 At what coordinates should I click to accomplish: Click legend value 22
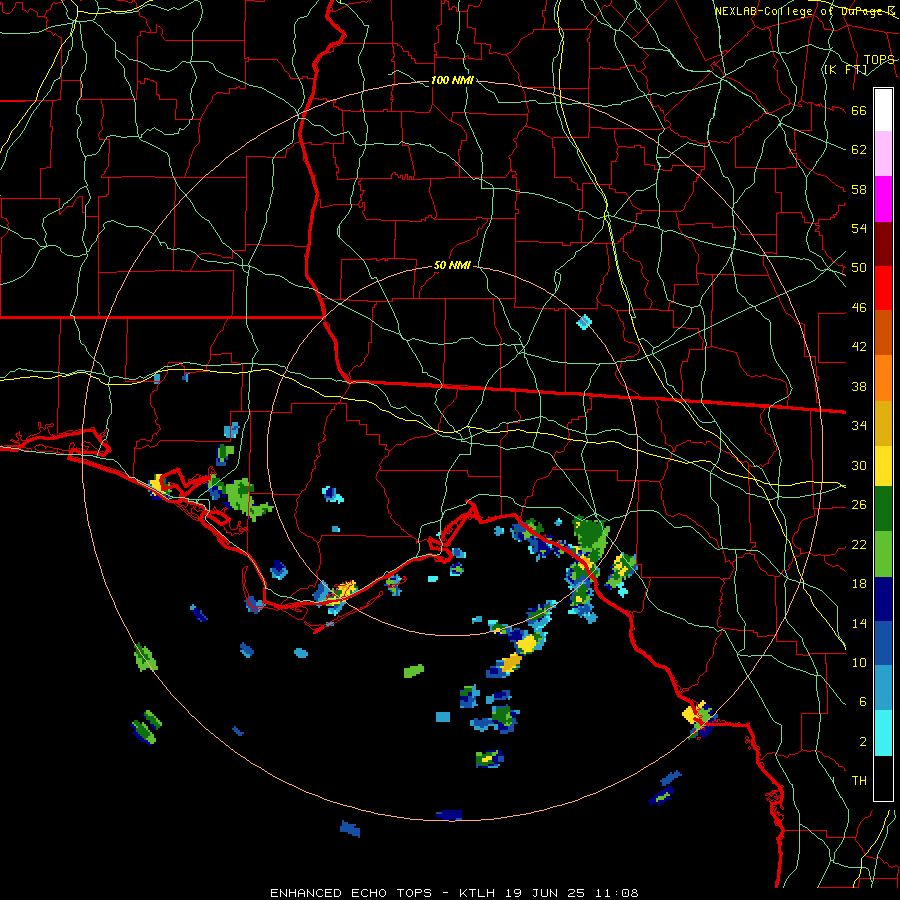click(859, 544)
